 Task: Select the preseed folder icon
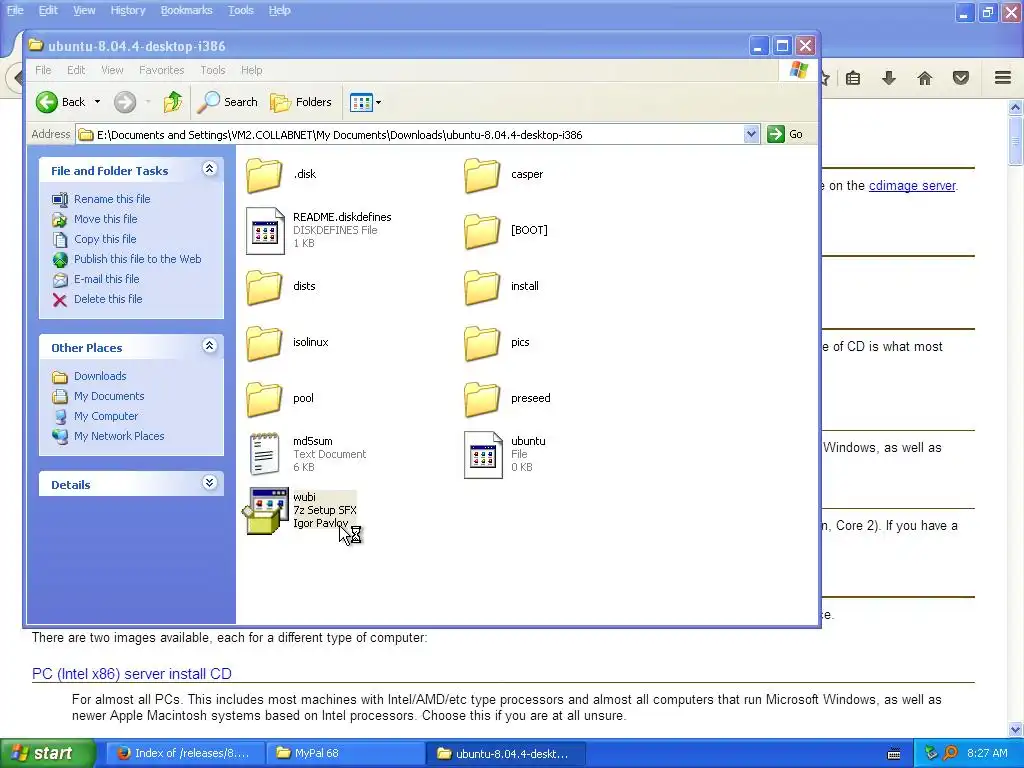pos(482,400)
